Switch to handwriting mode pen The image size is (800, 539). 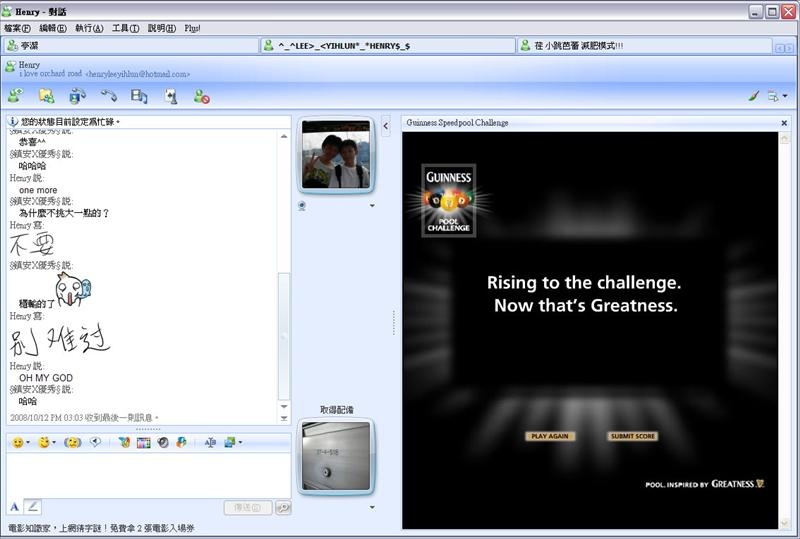pos(33,507)
